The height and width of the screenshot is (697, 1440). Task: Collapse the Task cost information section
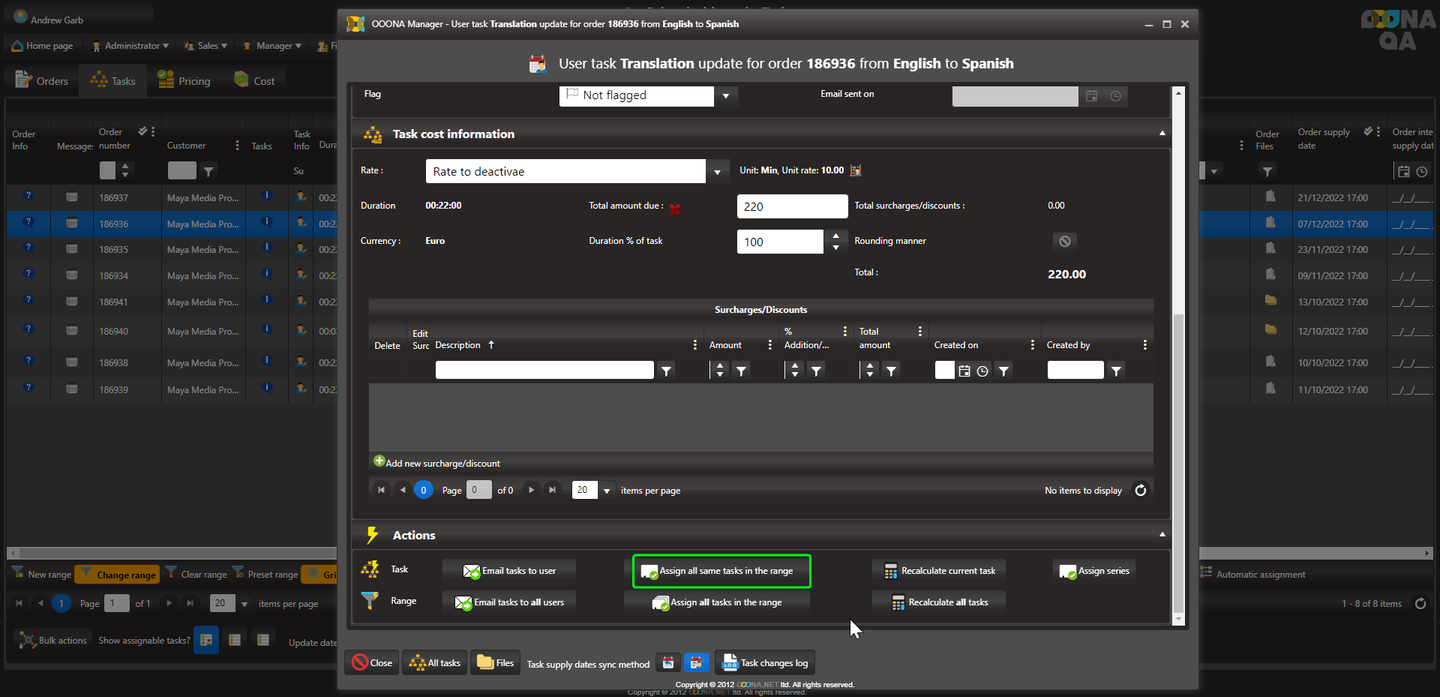click(x=1161, y=133)
